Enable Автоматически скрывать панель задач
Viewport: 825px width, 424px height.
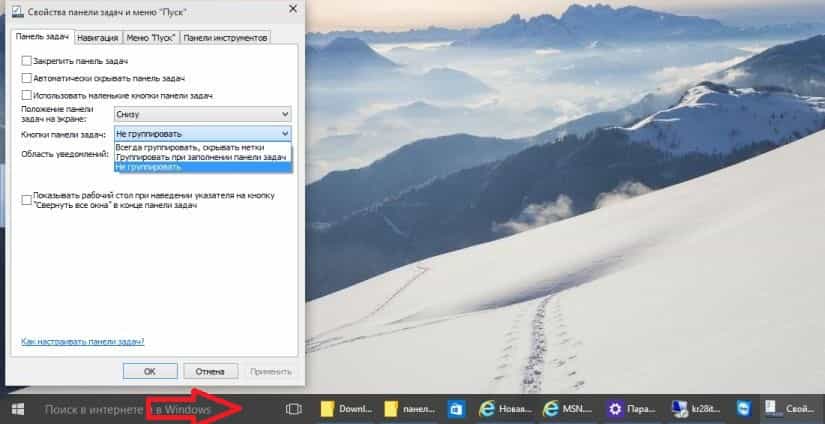point(26,78)
